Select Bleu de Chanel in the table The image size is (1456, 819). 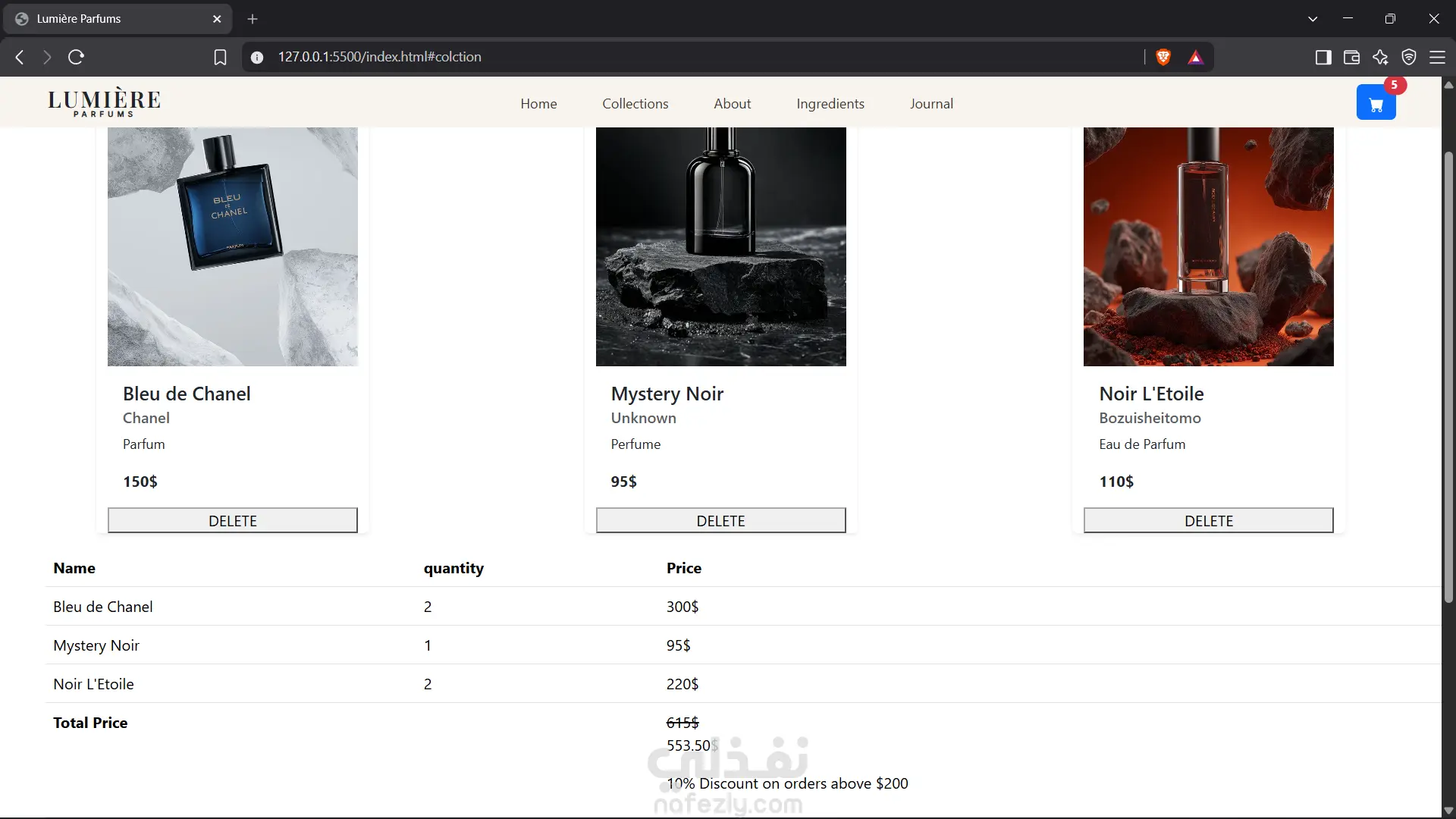[103, 607]
